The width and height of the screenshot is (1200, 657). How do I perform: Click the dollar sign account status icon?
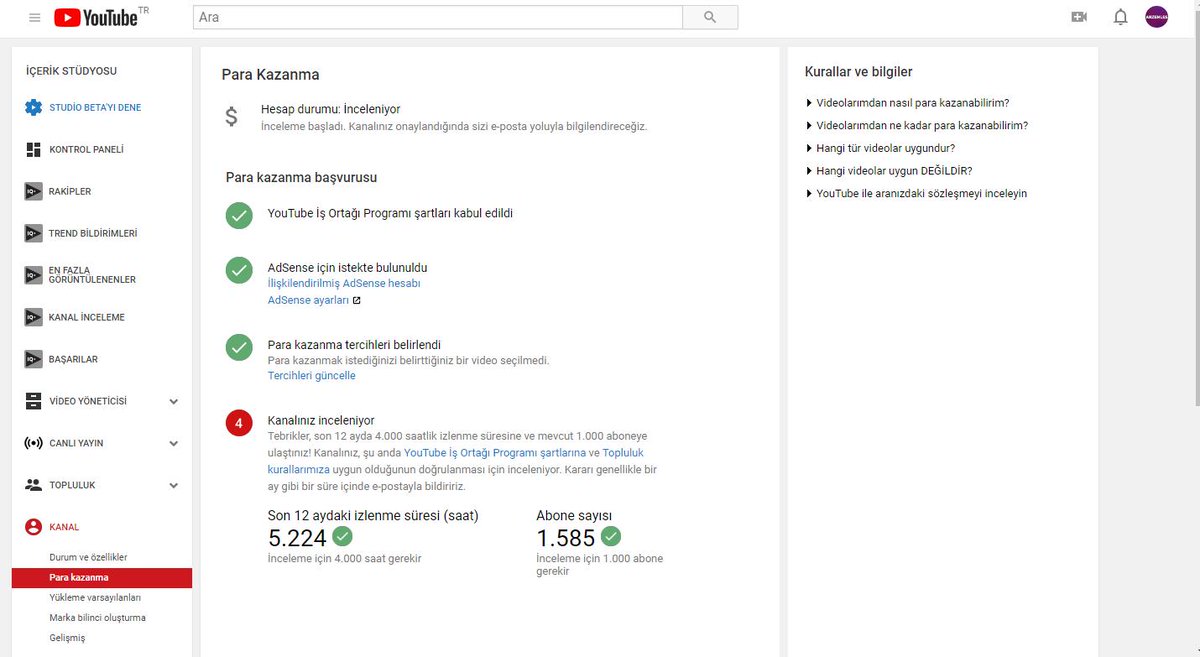click(x=231, y=117)
